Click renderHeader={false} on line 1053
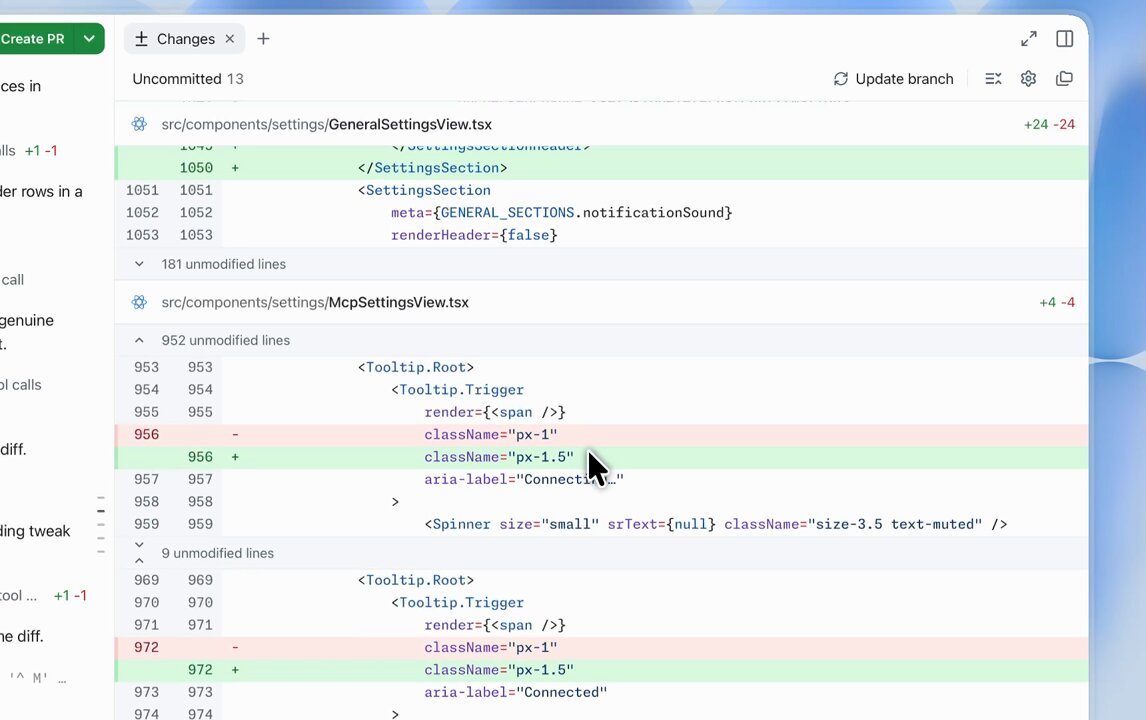 coord(474,235)
